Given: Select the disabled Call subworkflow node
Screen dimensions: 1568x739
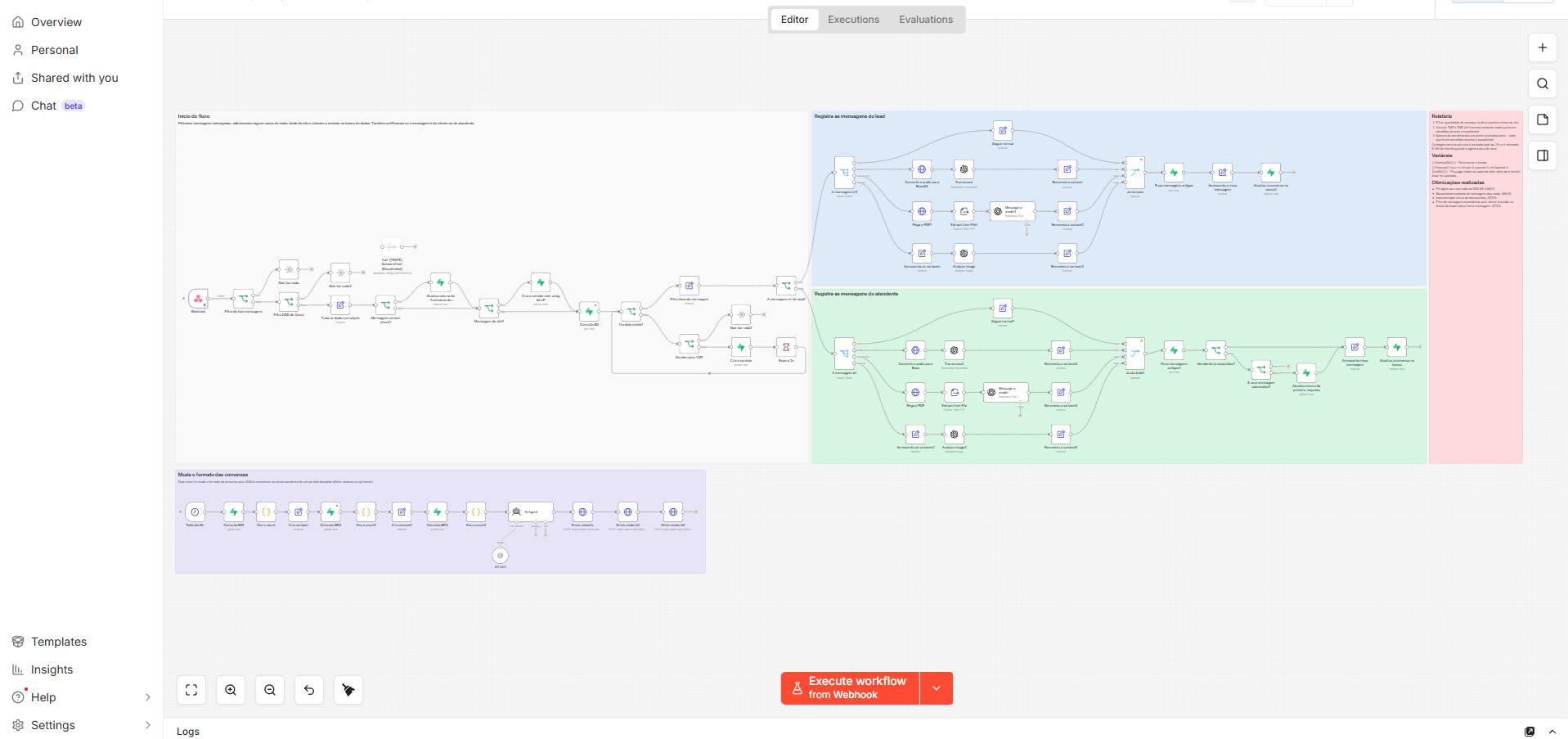Looking at the screenshot, I should coord(392,246).
